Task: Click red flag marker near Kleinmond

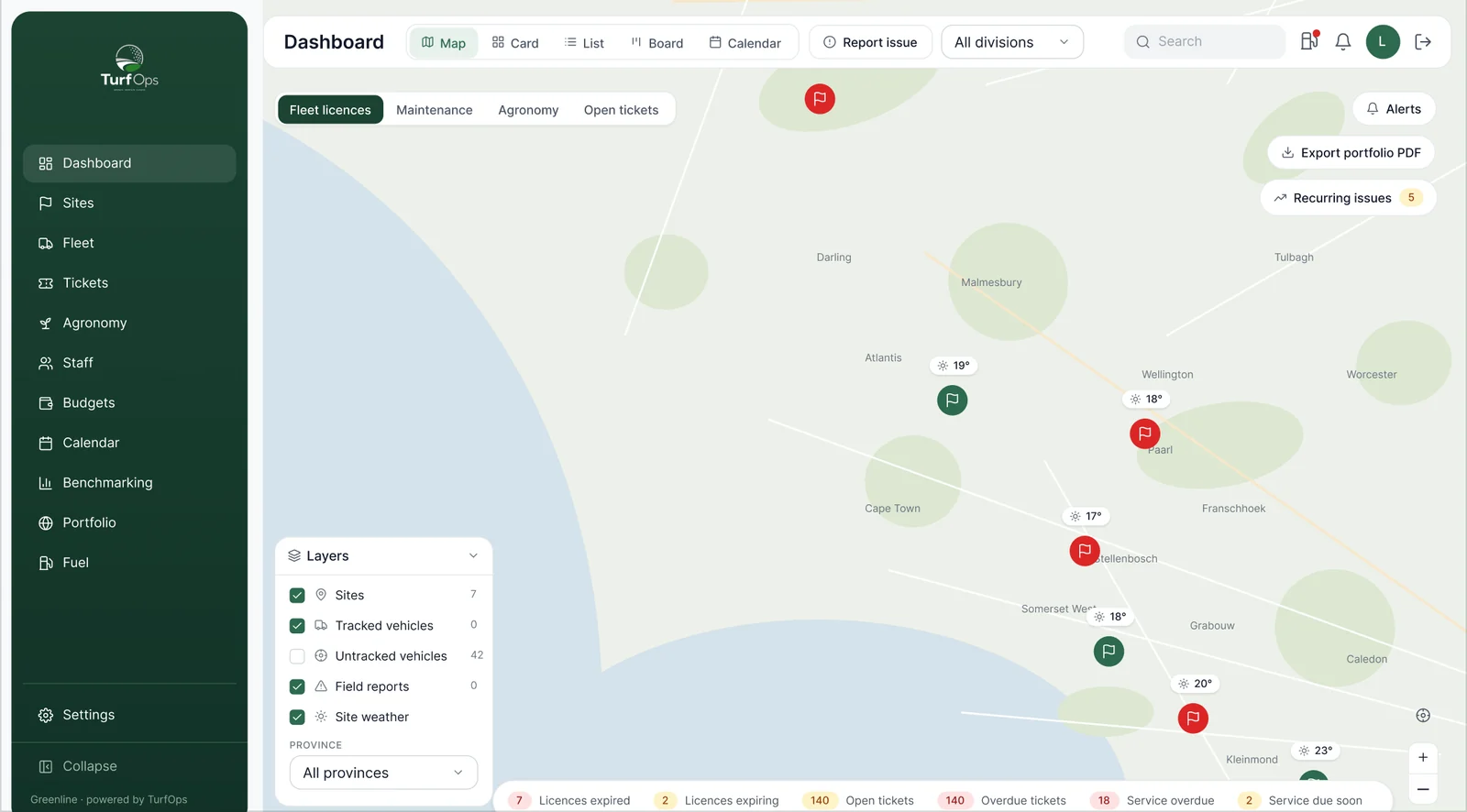Action: pyautogui.click(x=1193, y=718)
